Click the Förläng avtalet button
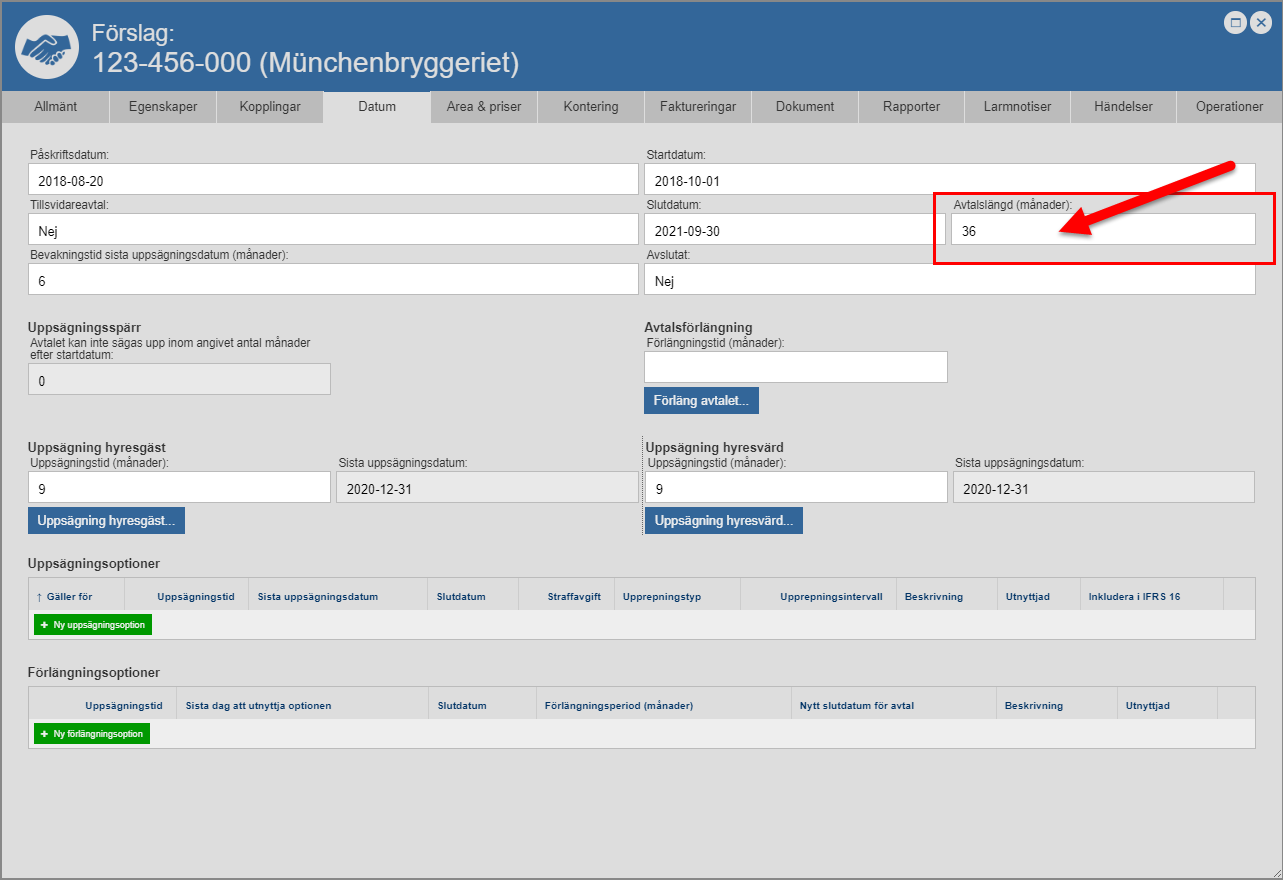This screenshot has width=1283, height=880. [x=701, y=400]
